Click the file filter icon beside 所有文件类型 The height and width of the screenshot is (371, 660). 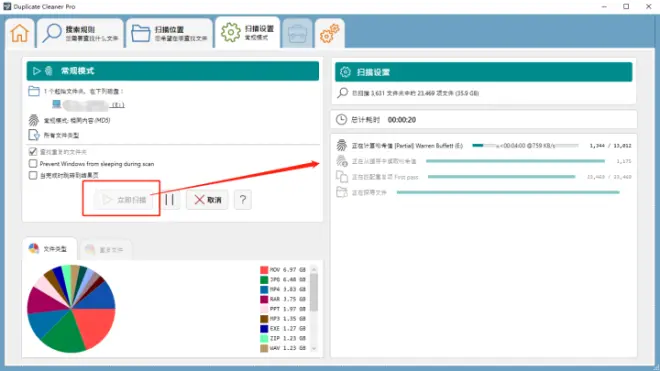(34, 135)
